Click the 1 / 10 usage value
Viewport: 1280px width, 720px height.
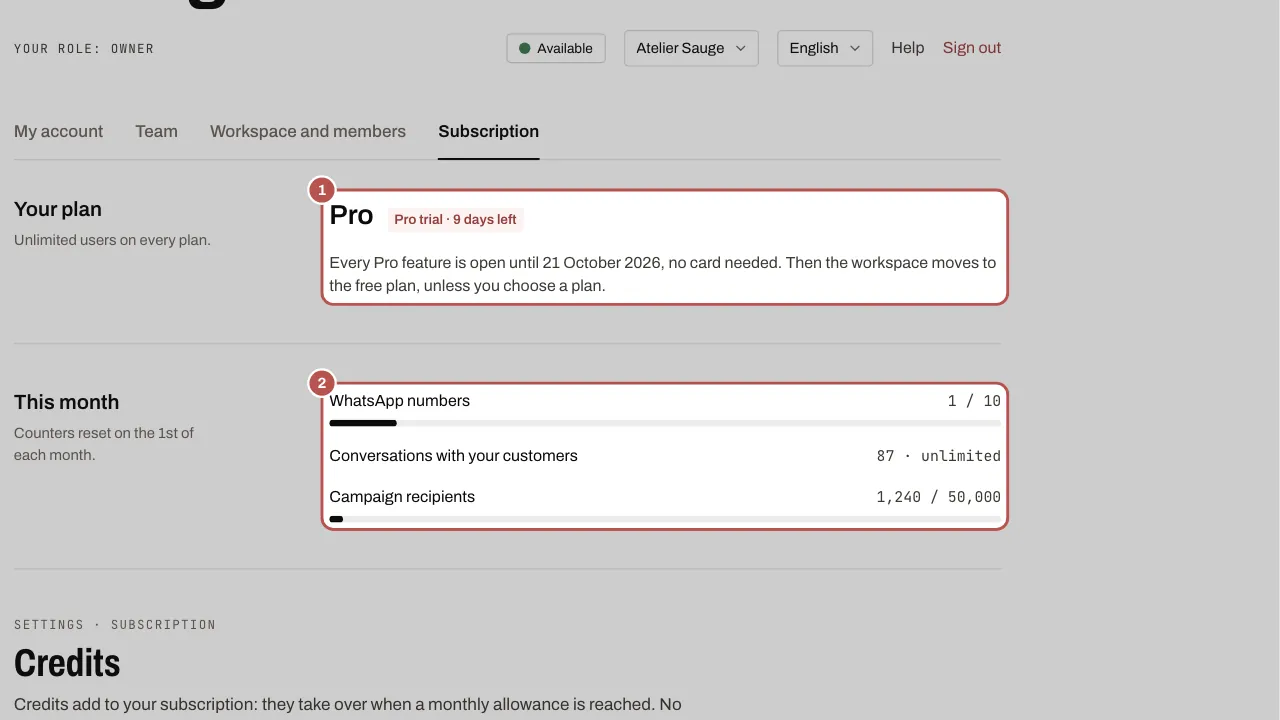[x=974, y=401]
